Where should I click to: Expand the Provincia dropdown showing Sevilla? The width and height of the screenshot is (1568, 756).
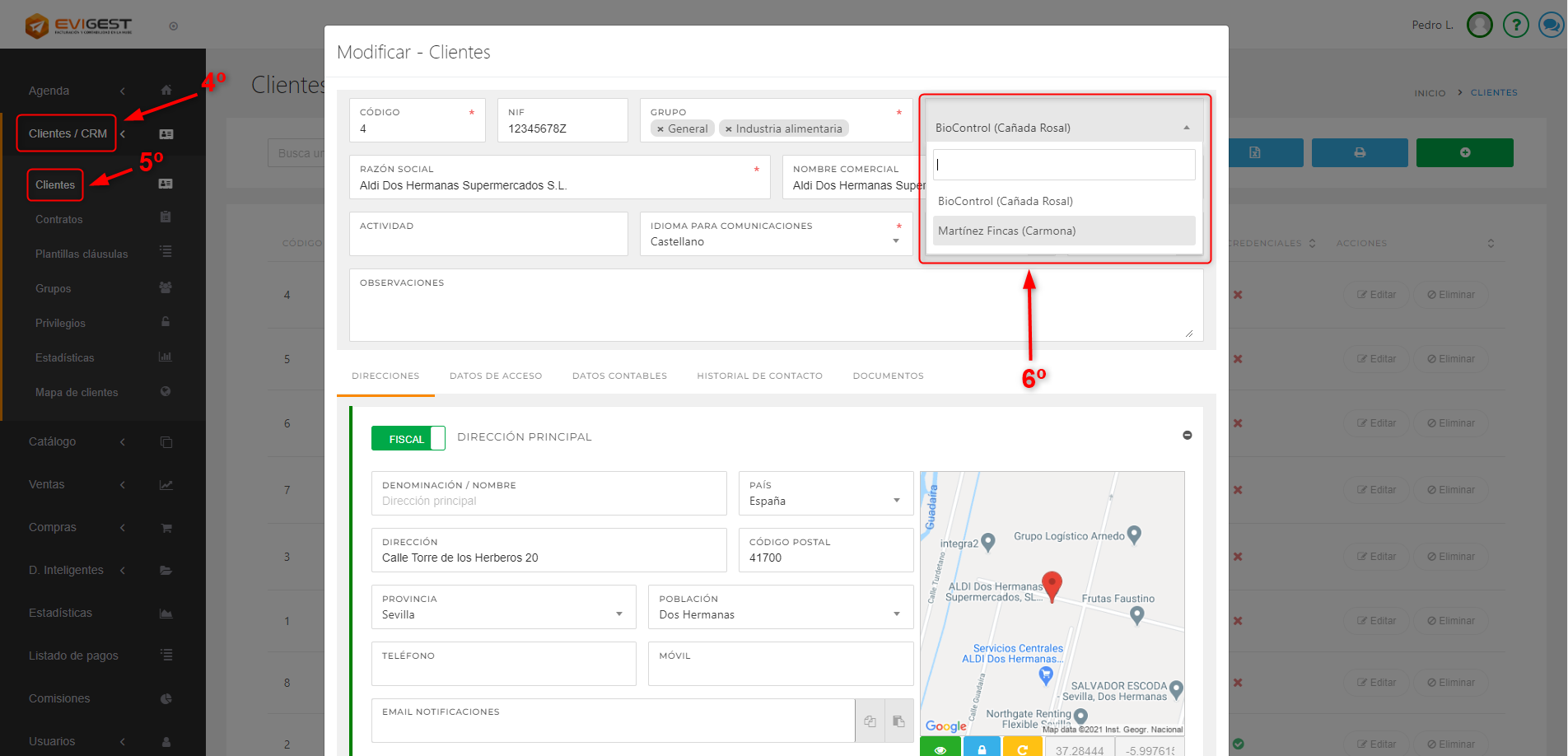coord(503,614)
